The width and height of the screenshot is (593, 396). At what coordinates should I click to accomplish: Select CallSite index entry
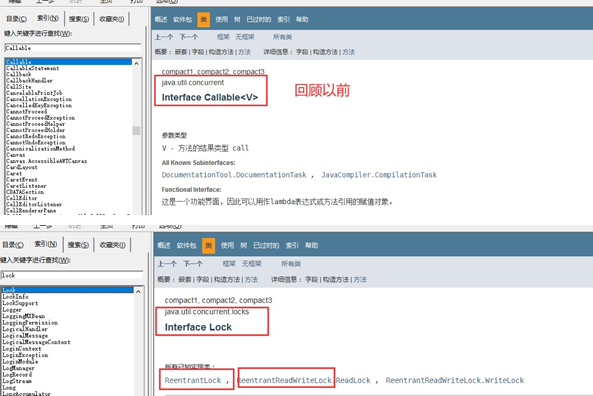[19, 87]
